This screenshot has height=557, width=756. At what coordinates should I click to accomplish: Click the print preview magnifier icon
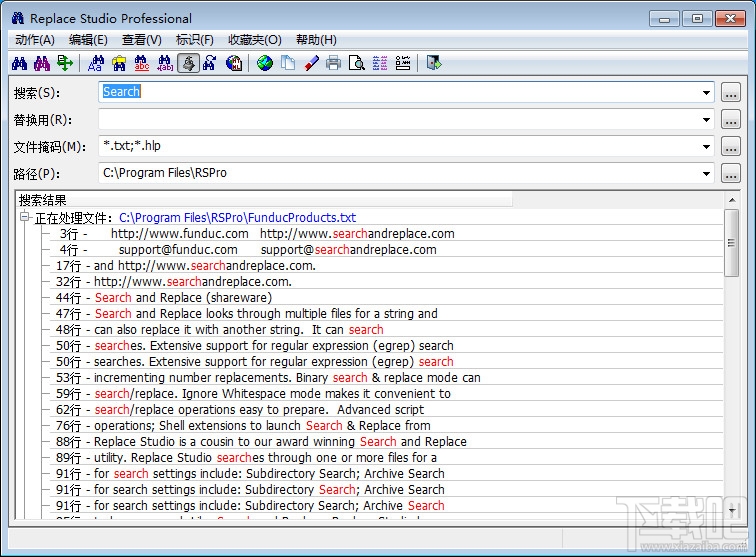(356, 63)
